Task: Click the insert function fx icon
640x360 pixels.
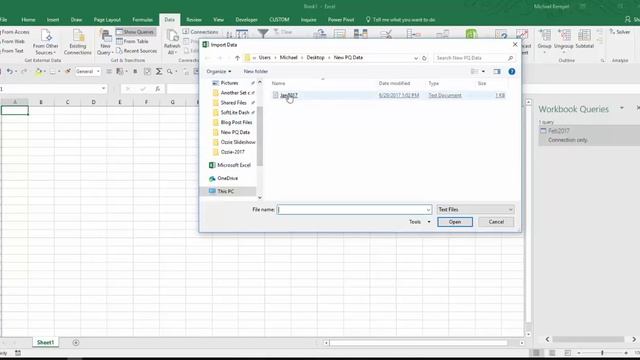Action: [x=158, y=89]
